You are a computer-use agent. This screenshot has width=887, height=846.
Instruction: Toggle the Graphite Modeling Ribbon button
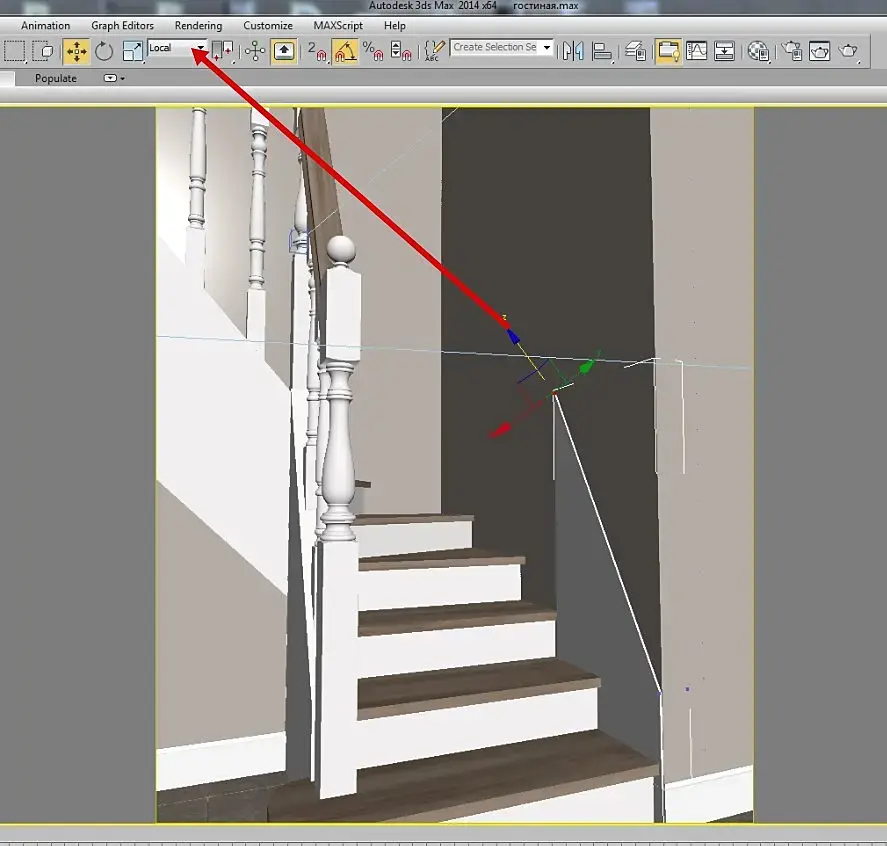[x=668, y=51]
